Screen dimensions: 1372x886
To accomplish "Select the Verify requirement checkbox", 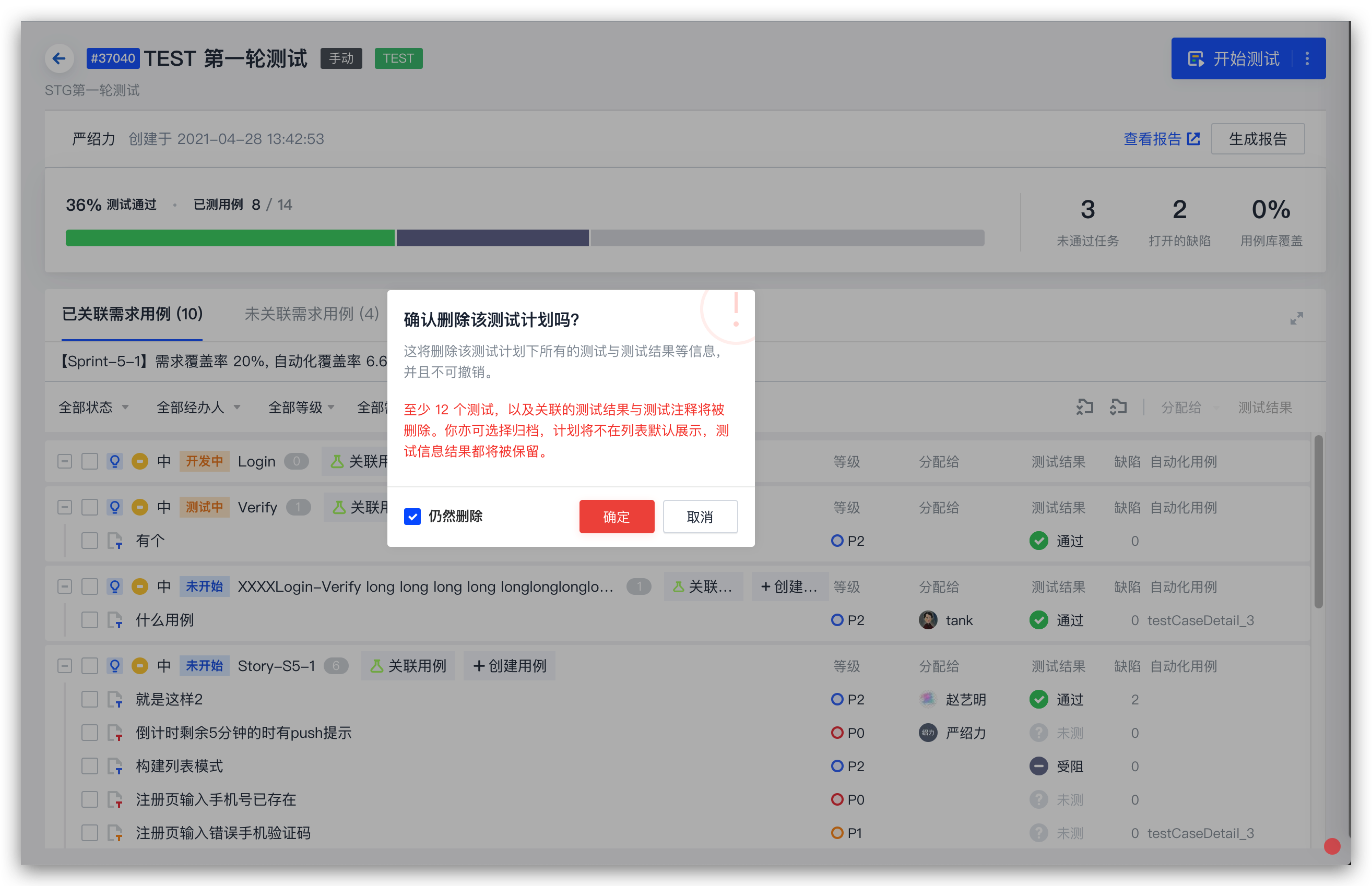I will coord(90,507).
